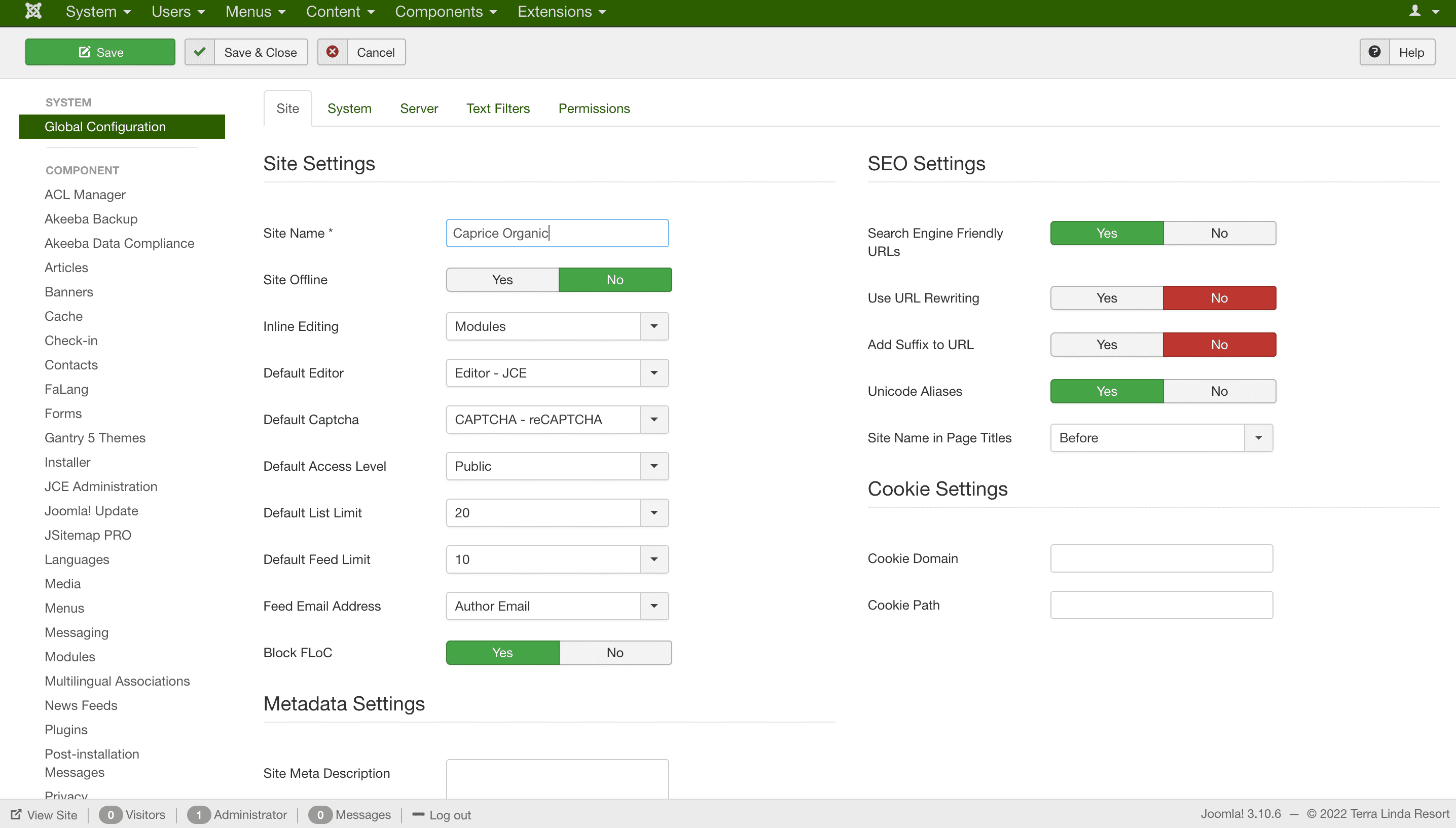Set Site Offline to Yes

pos(502,280)
